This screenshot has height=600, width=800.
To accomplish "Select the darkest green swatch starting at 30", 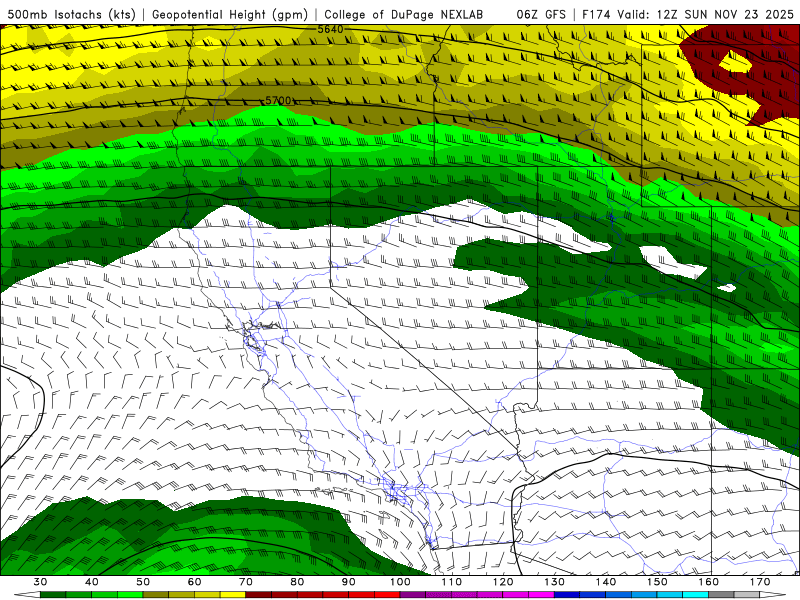I will 53,595.
